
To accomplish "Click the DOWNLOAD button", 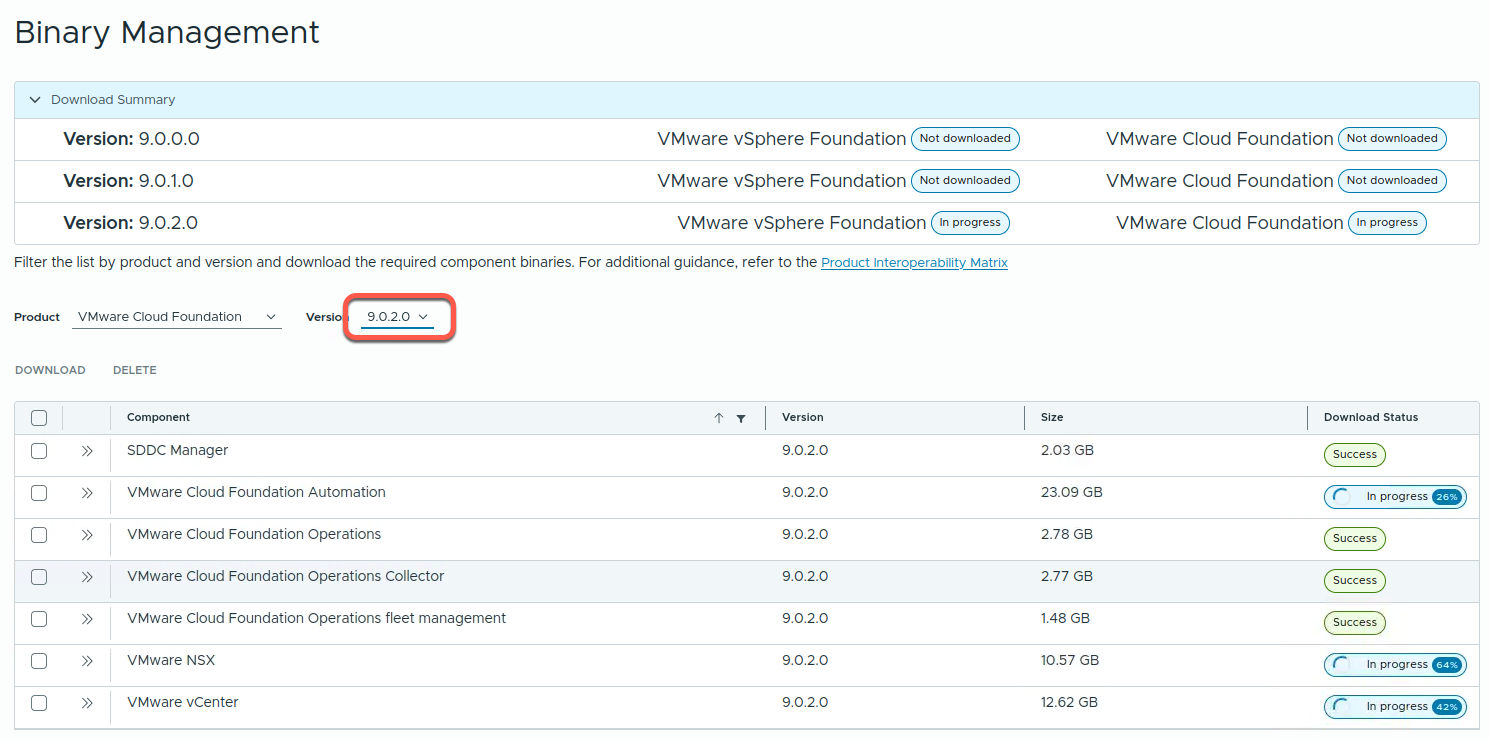I will [x=50, y=370].
